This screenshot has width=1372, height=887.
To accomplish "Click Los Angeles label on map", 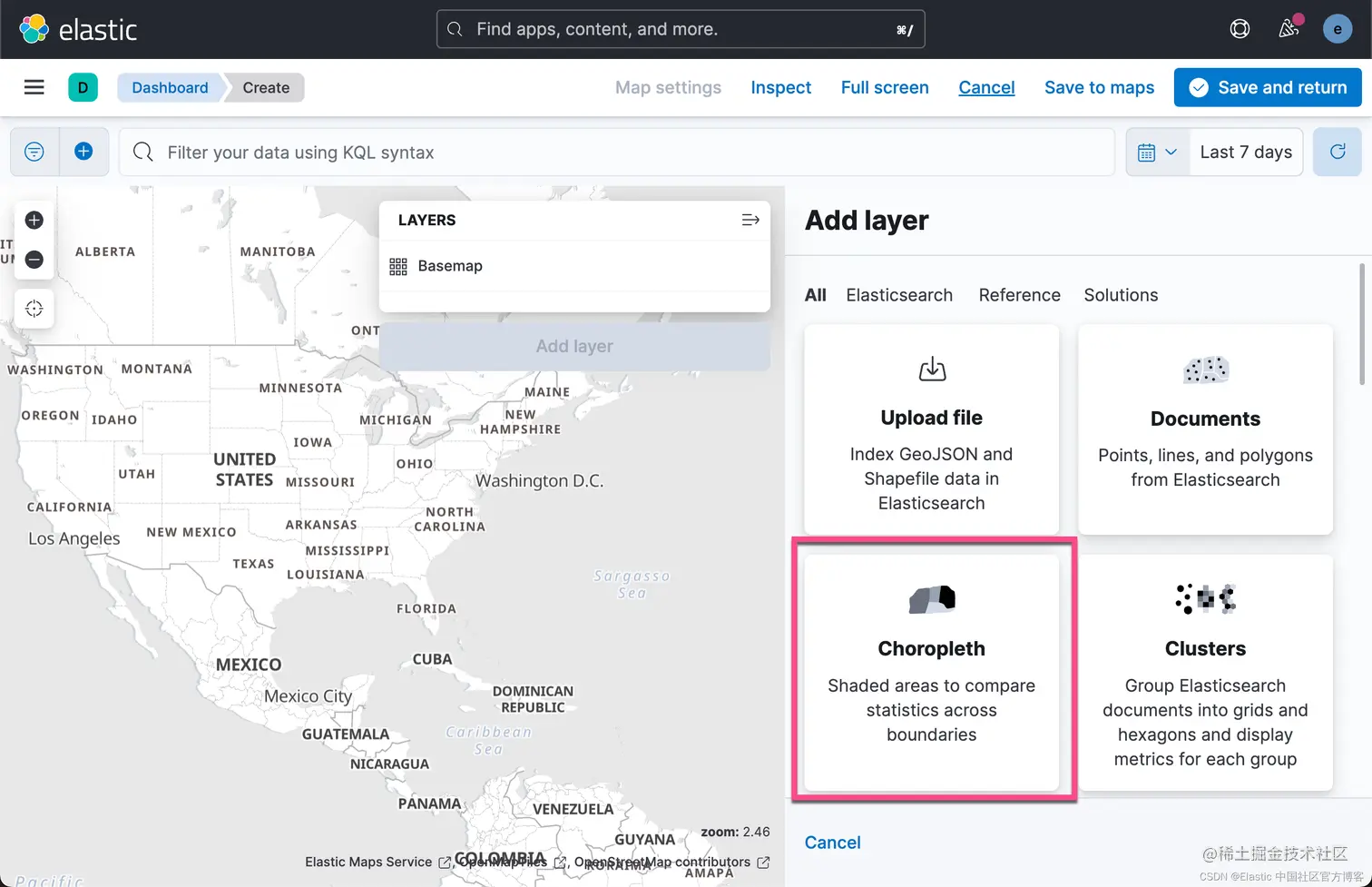I will click(74, 538).
